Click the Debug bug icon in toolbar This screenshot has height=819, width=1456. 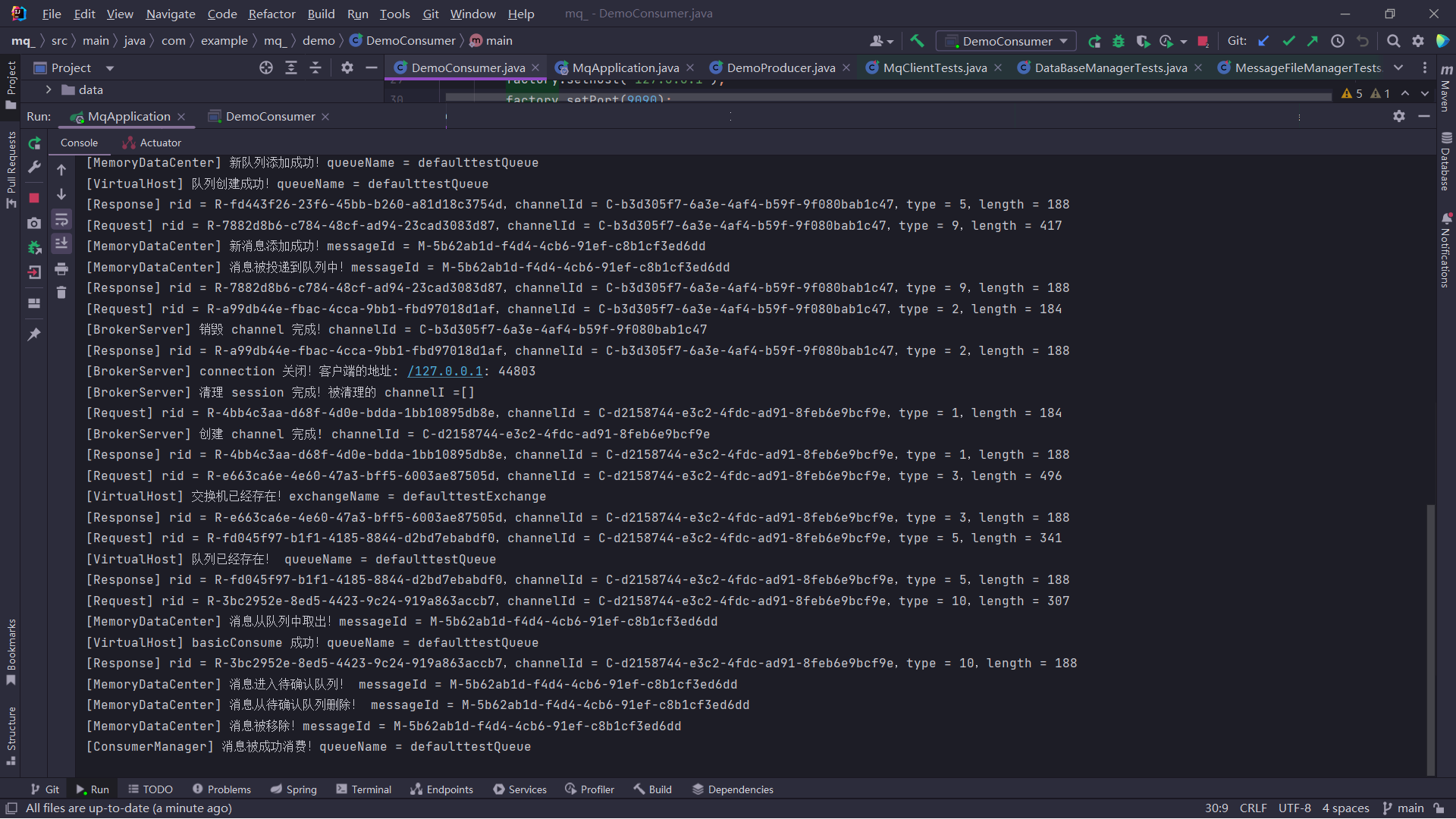1118,42
